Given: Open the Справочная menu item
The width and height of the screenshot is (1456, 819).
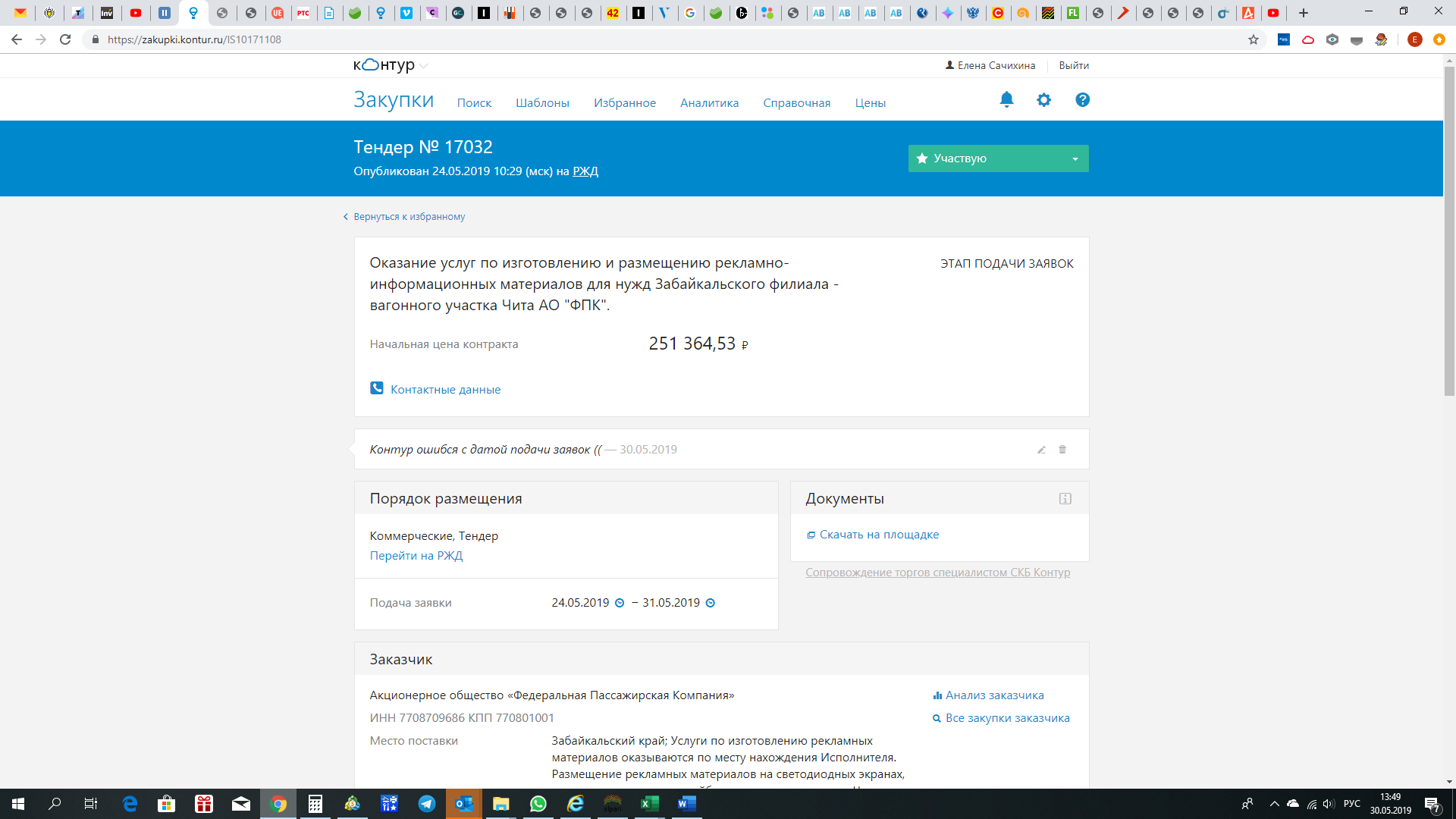Looking at the screenshot, I should 797,103.
